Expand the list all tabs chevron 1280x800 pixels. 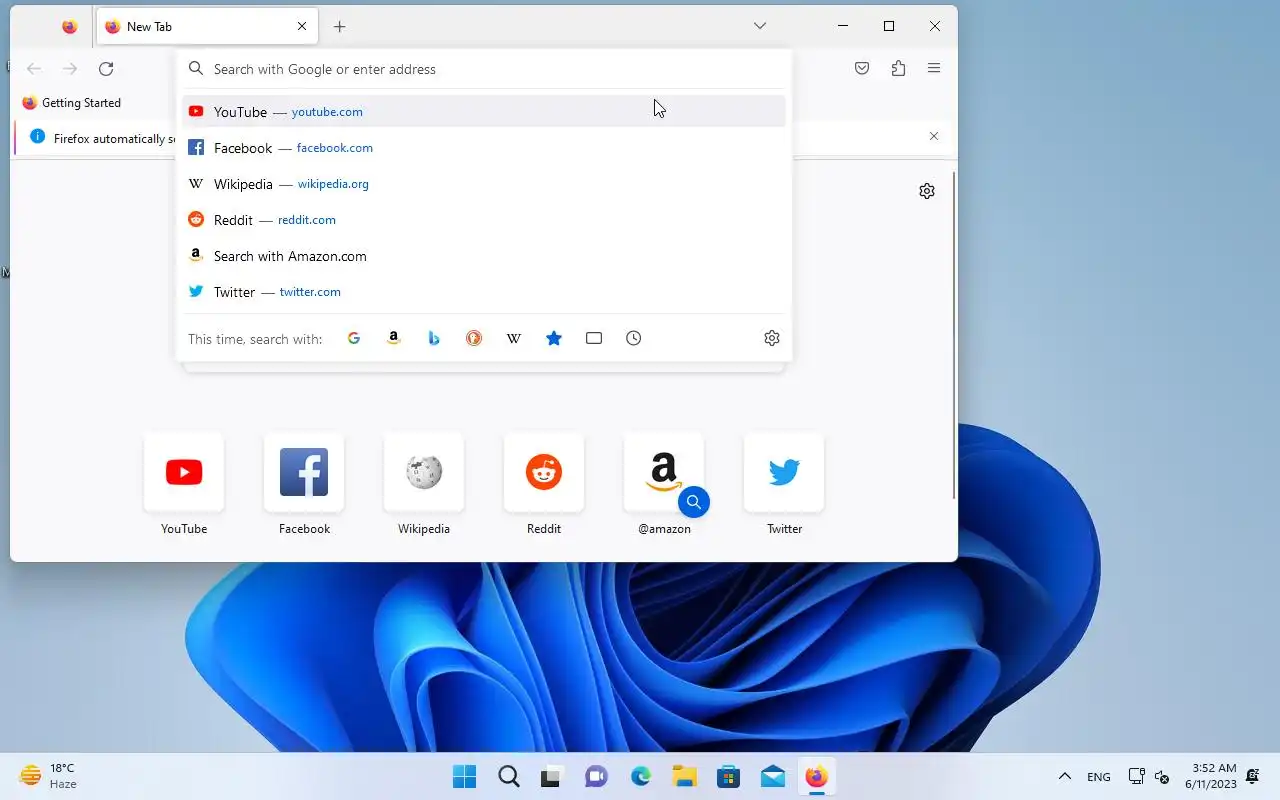click(x=760, y=26)
